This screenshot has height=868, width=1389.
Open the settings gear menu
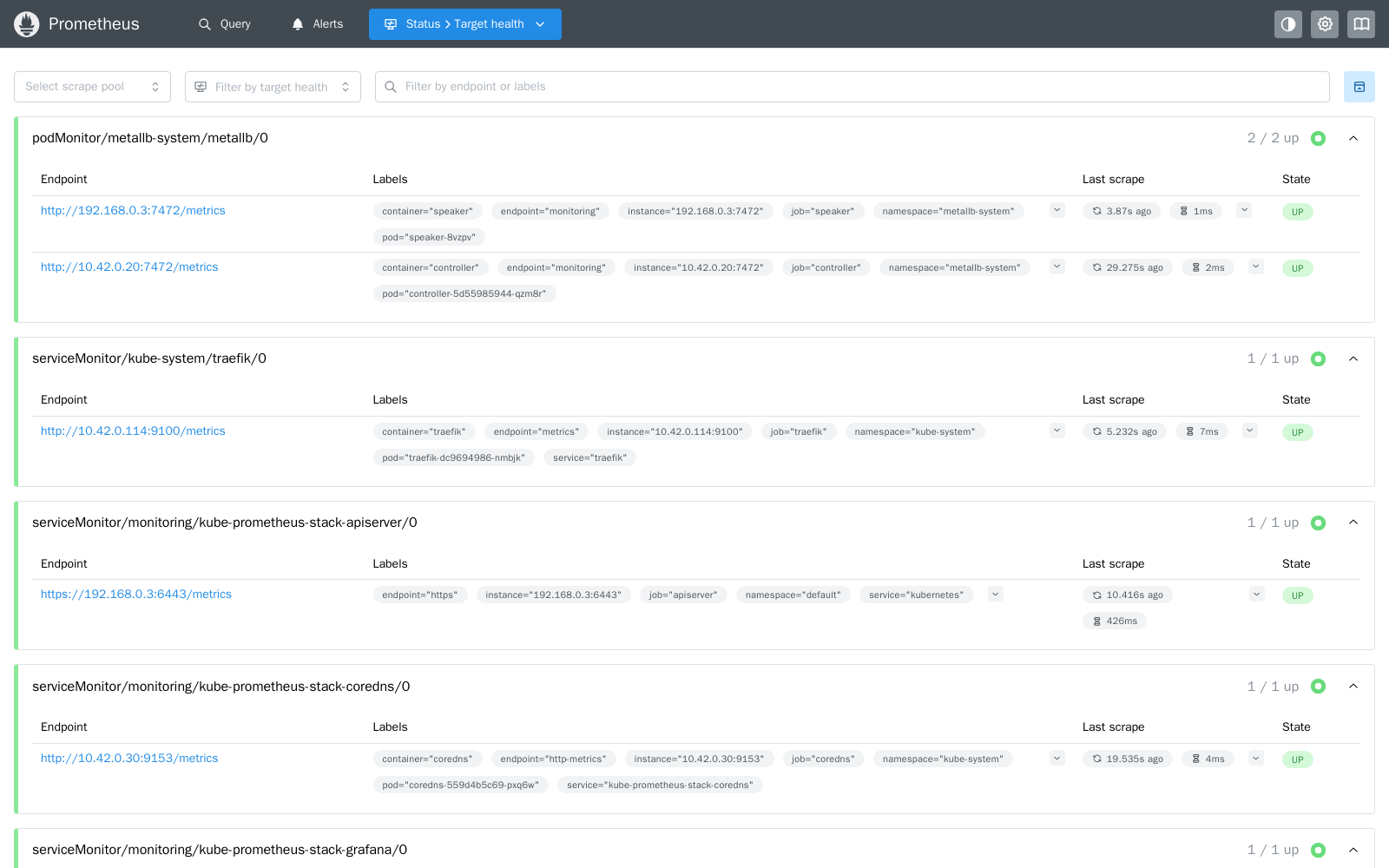1325,24
